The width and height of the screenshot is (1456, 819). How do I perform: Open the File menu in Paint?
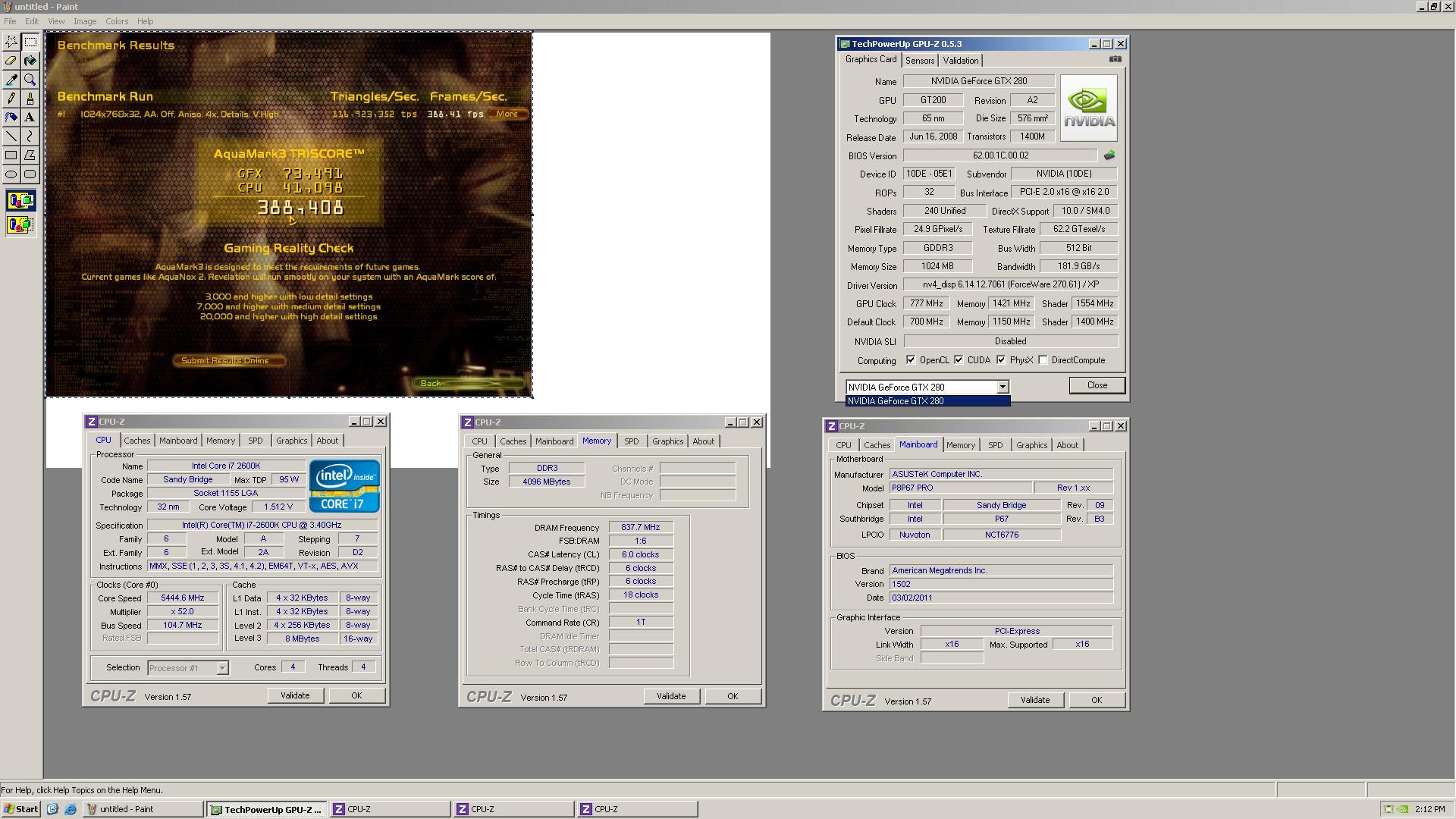[10, 21]
